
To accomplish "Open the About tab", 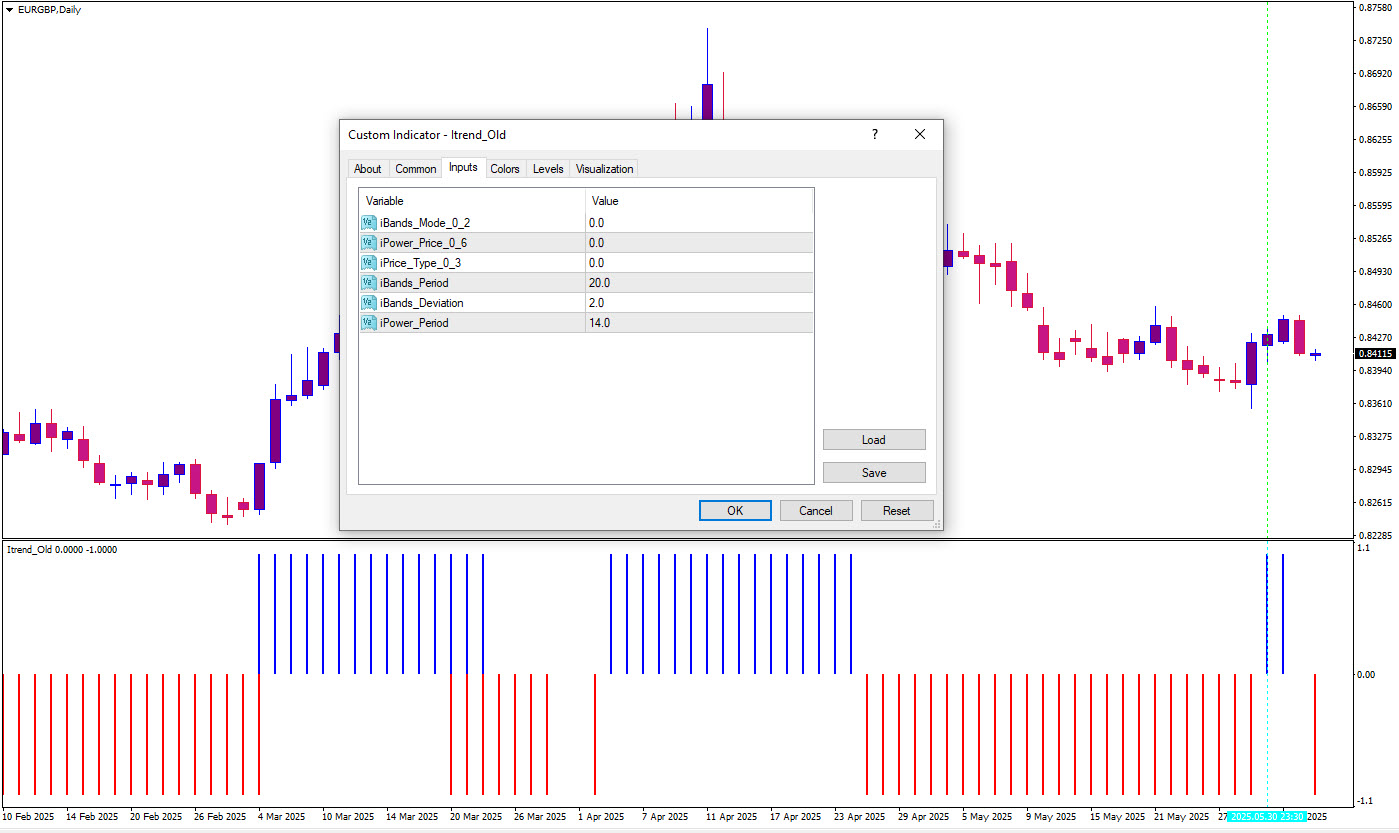I will [x=368, y=169].
